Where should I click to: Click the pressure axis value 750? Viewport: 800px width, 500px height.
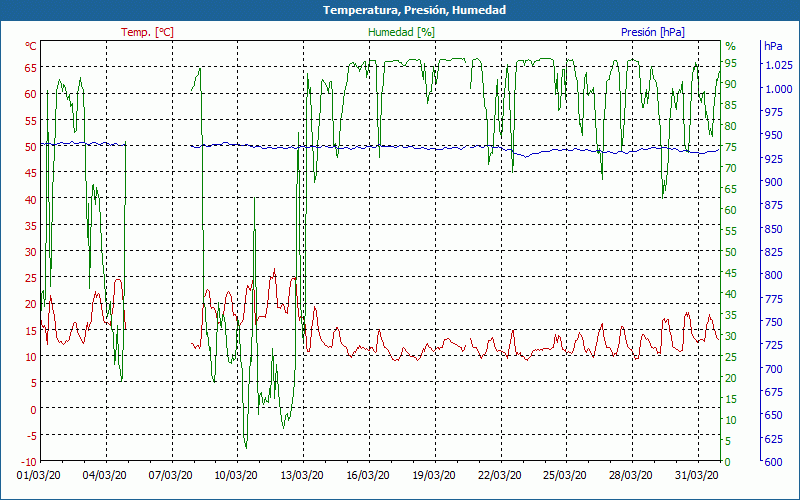(x=772, y=322)
